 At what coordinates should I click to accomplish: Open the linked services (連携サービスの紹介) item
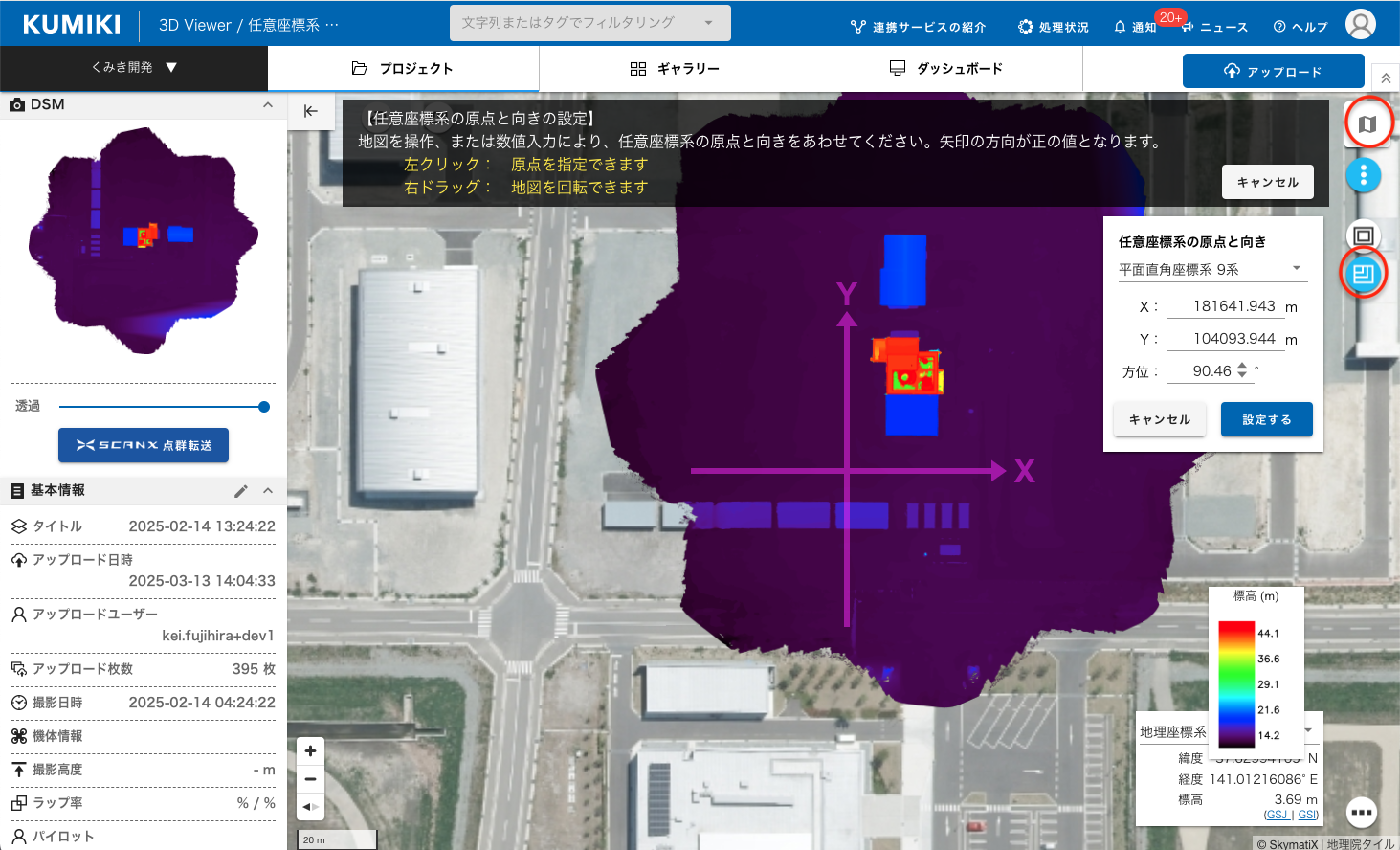coord(918,27)
